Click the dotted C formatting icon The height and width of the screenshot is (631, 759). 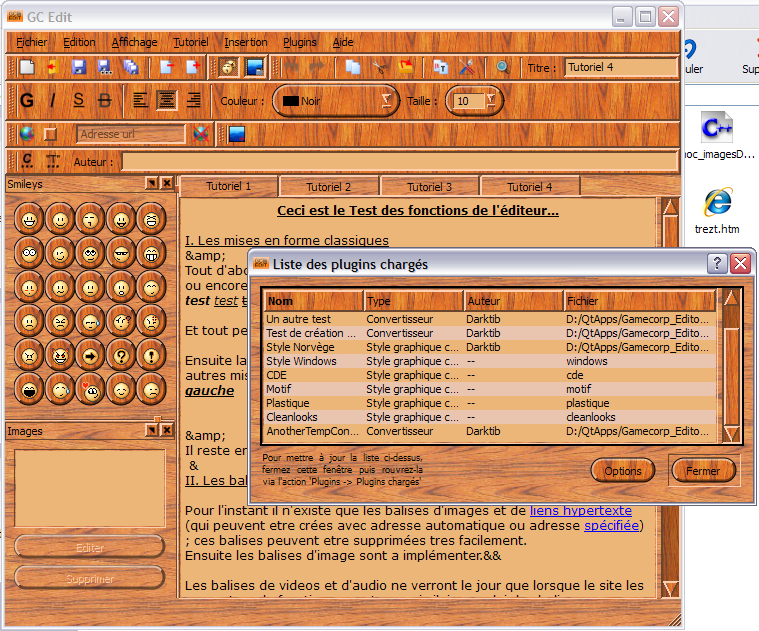pyautogui.click(x=27, y=161)
